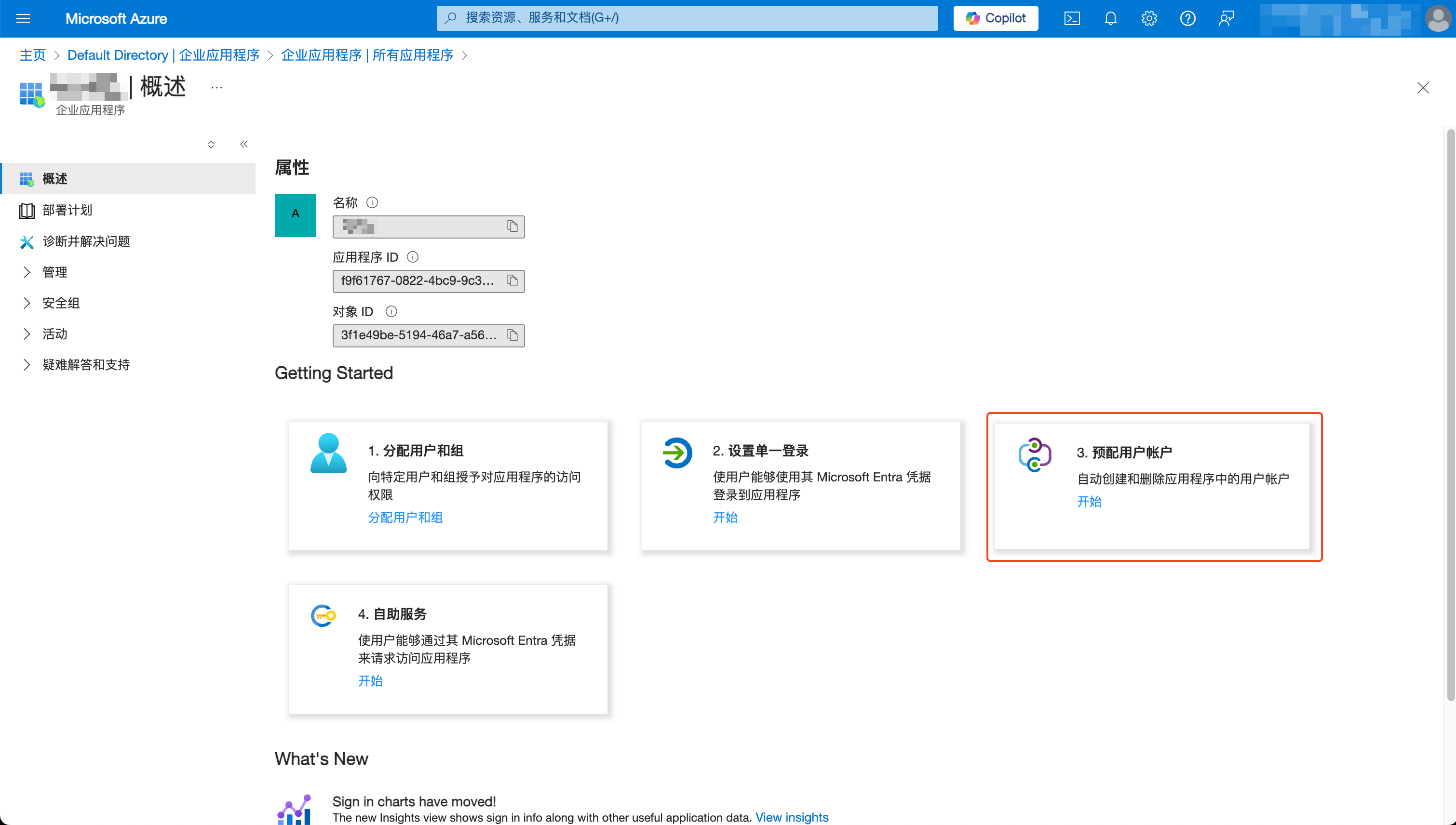Copy the 对象 ID value

pos(512,335)
